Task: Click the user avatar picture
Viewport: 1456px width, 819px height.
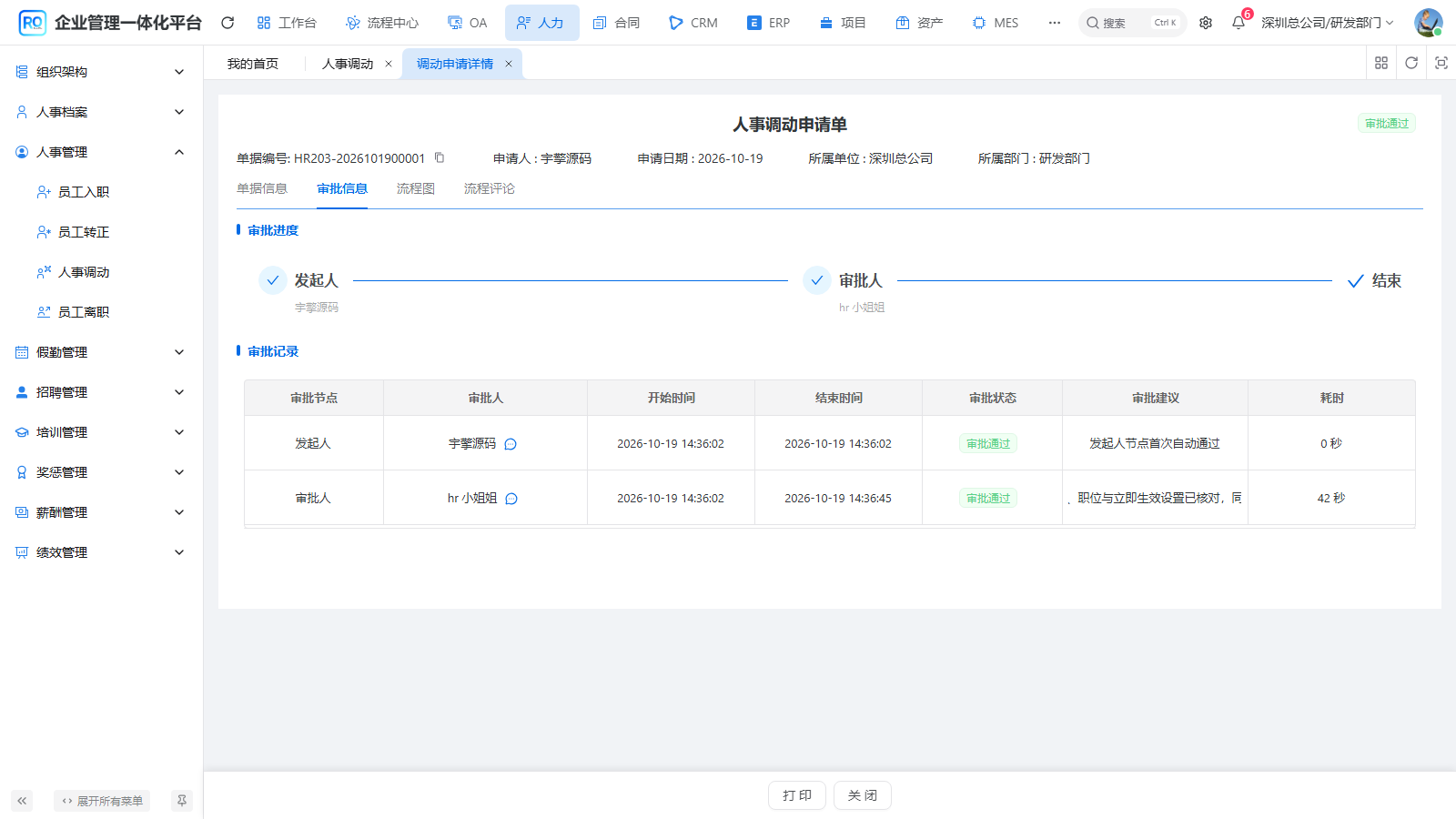Action: pyautogui.click(x=1428, y=23)
